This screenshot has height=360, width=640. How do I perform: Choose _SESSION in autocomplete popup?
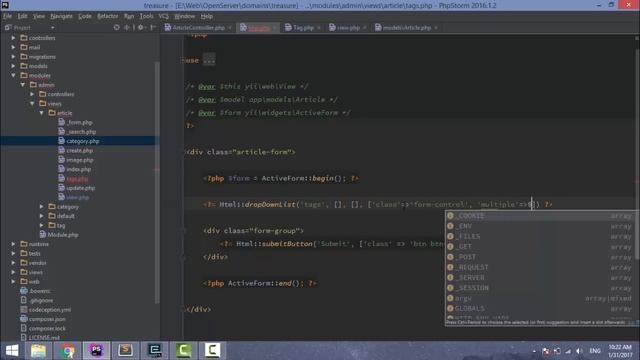539,288
